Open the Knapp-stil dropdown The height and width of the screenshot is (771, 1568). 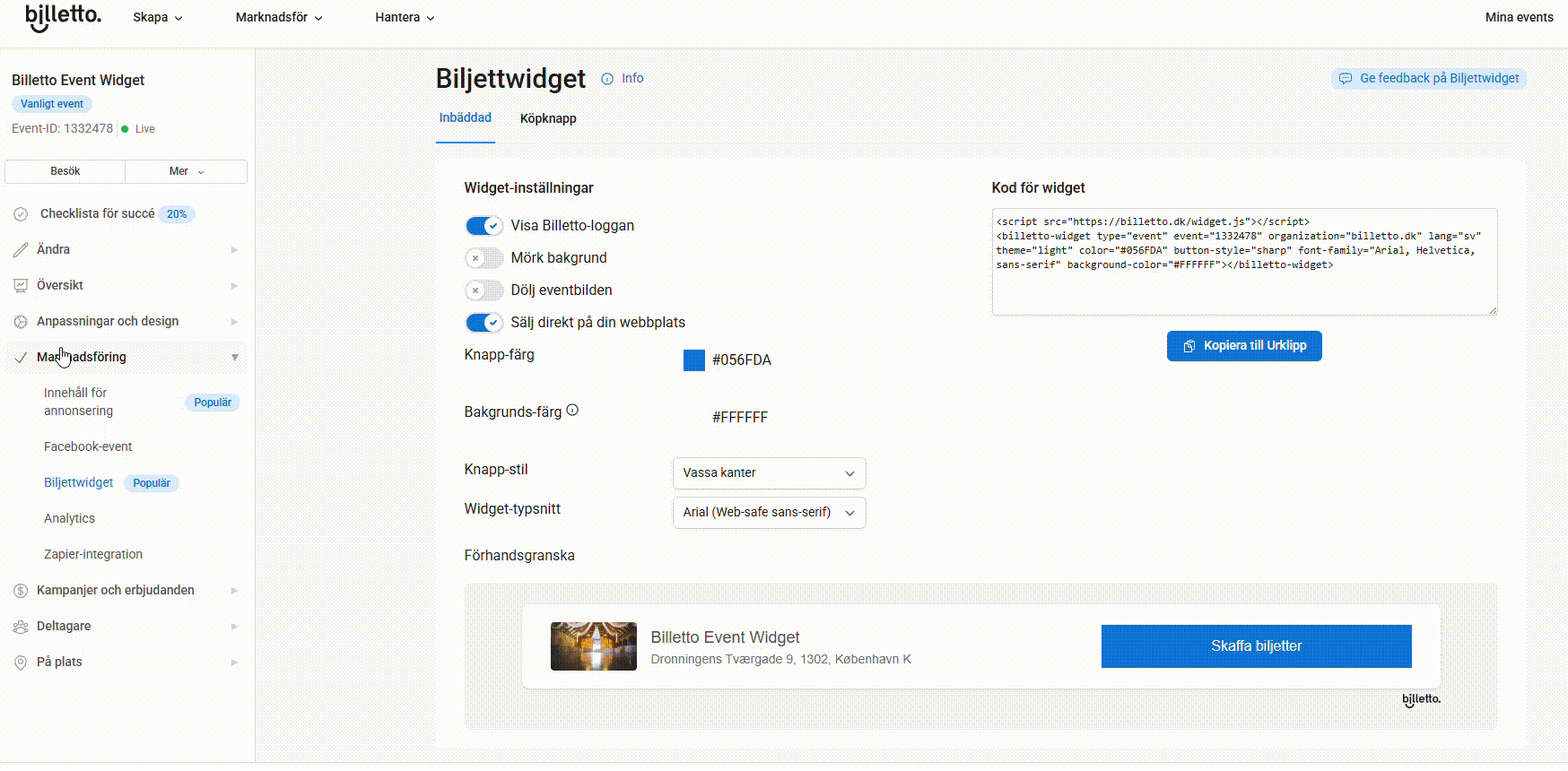769,473
